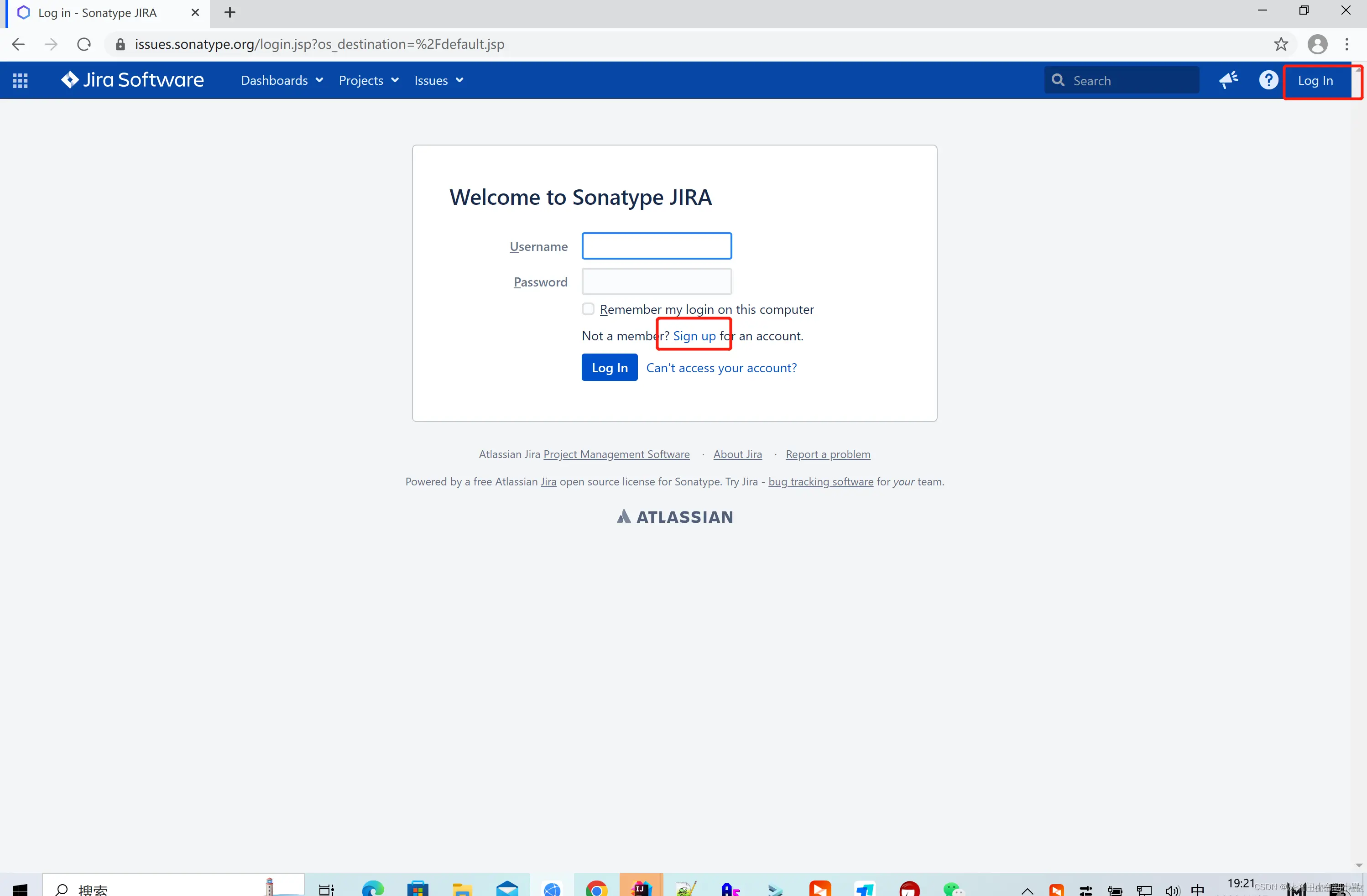
Task: Expand the Issues dropdown menu
Action: (x=439, y=80)
